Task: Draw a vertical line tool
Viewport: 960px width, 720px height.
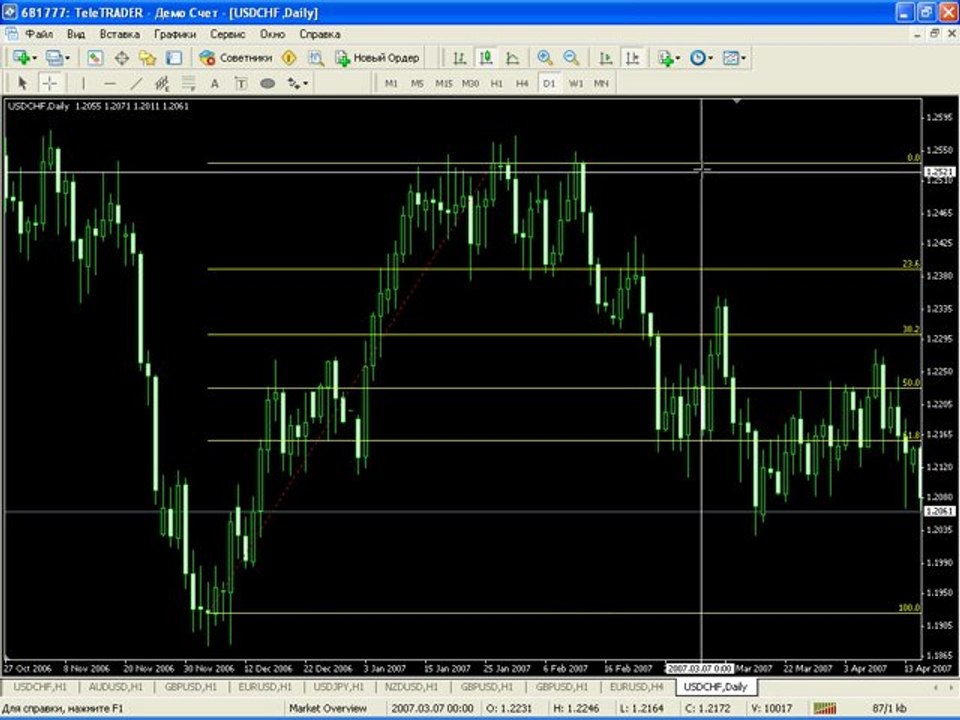Action: (x=83, y=83)
